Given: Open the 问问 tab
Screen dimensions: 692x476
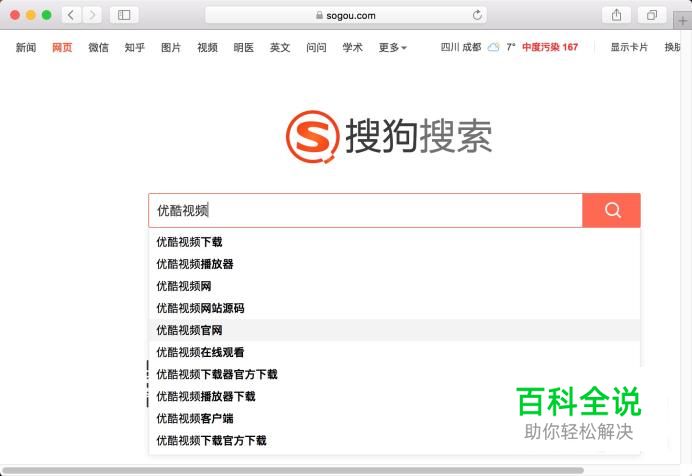Looking at the screenshot, I should tap(316, 47).
